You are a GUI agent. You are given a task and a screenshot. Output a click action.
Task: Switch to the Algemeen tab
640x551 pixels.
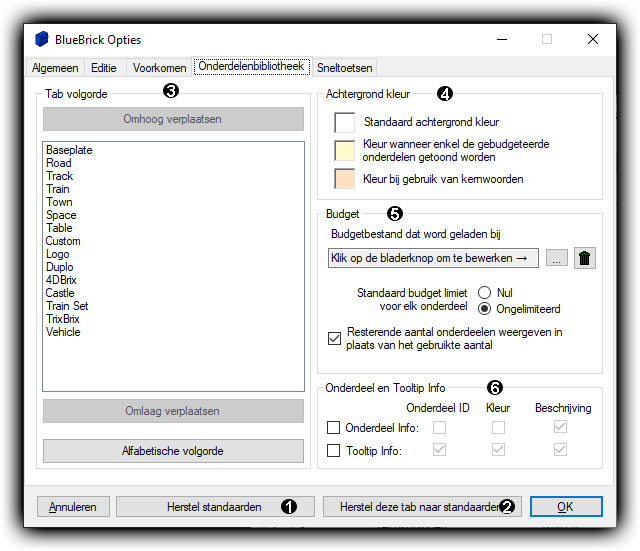pyautogui.click(x=55, y=68)
